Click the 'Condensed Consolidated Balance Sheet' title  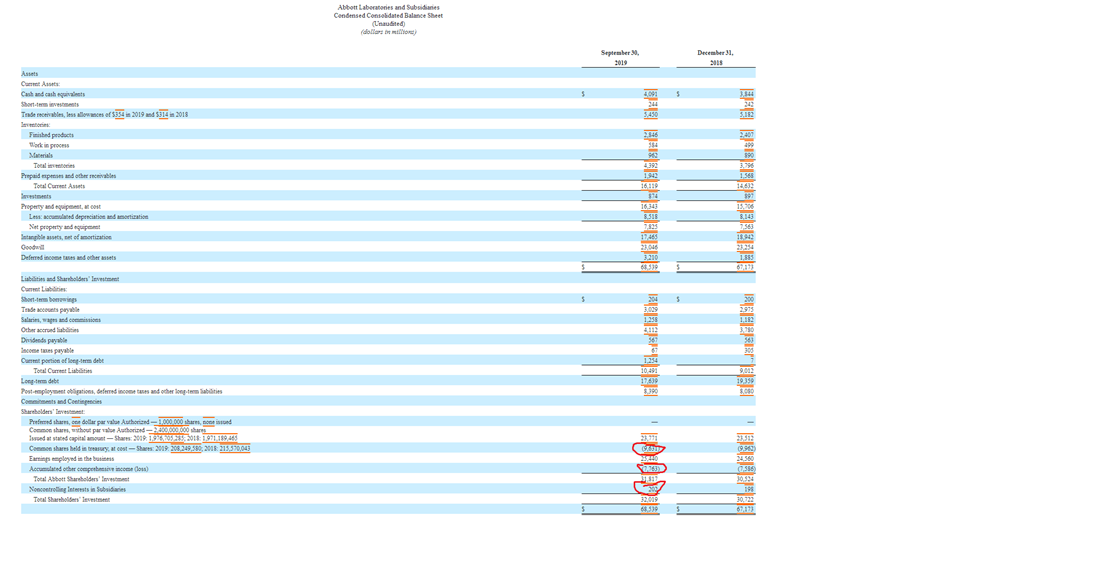tap(388, 15)
